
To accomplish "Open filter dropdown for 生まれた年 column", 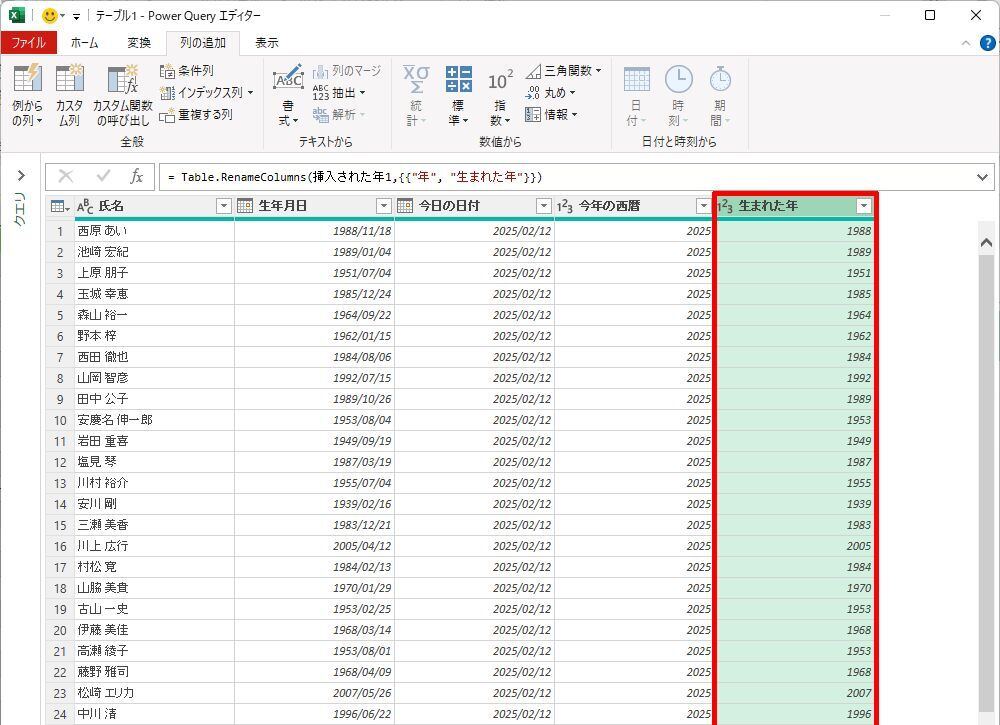I will click(x=863, y=206).
